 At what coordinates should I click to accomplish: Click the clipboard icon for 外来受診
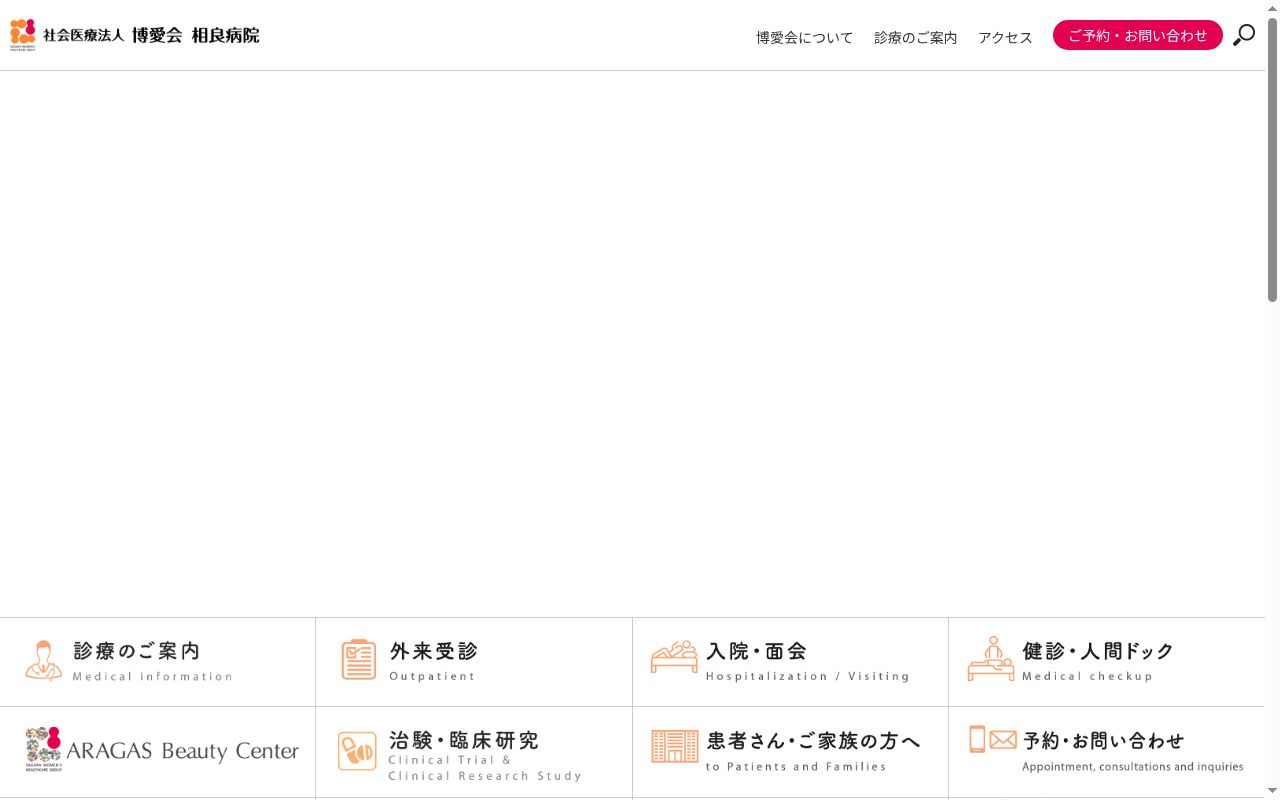click(358, 660)
